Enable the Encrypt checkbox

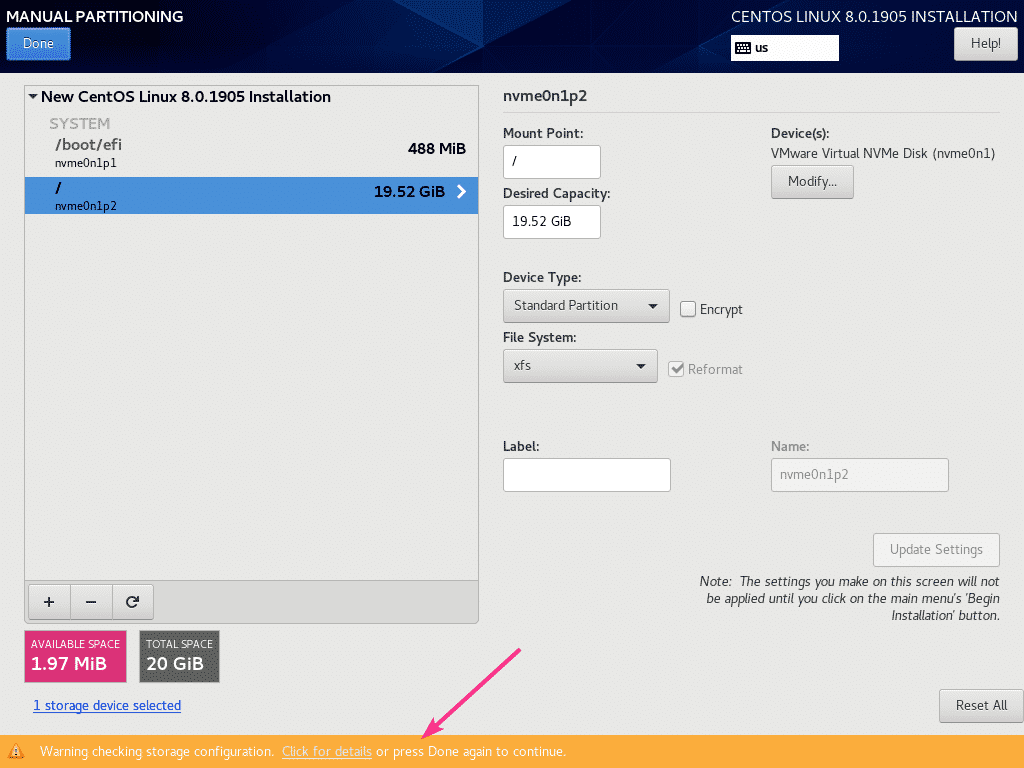click(x=688, y=309)
